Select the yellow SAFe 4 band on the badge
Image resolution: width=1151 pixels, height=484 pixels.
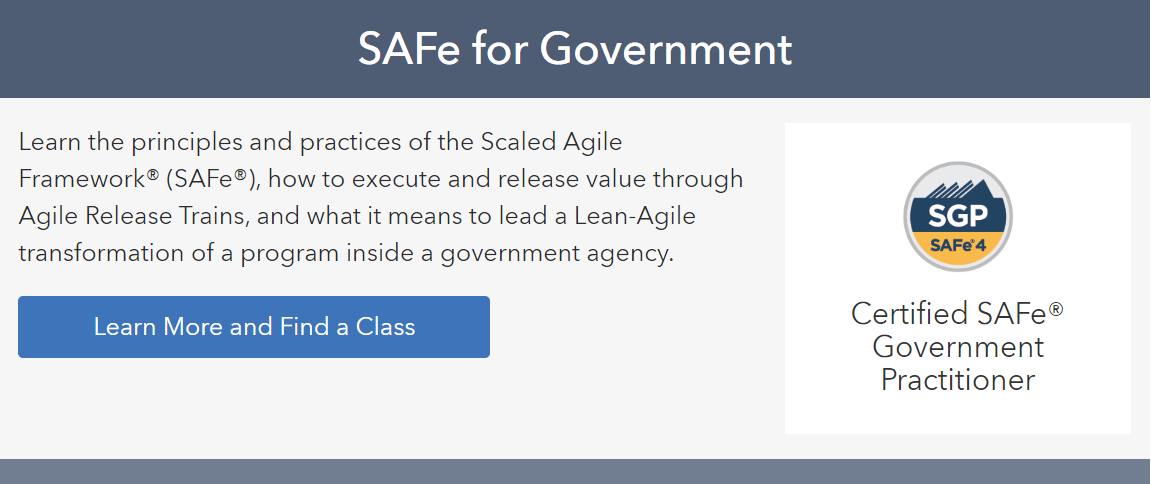(x=958, y=248)
